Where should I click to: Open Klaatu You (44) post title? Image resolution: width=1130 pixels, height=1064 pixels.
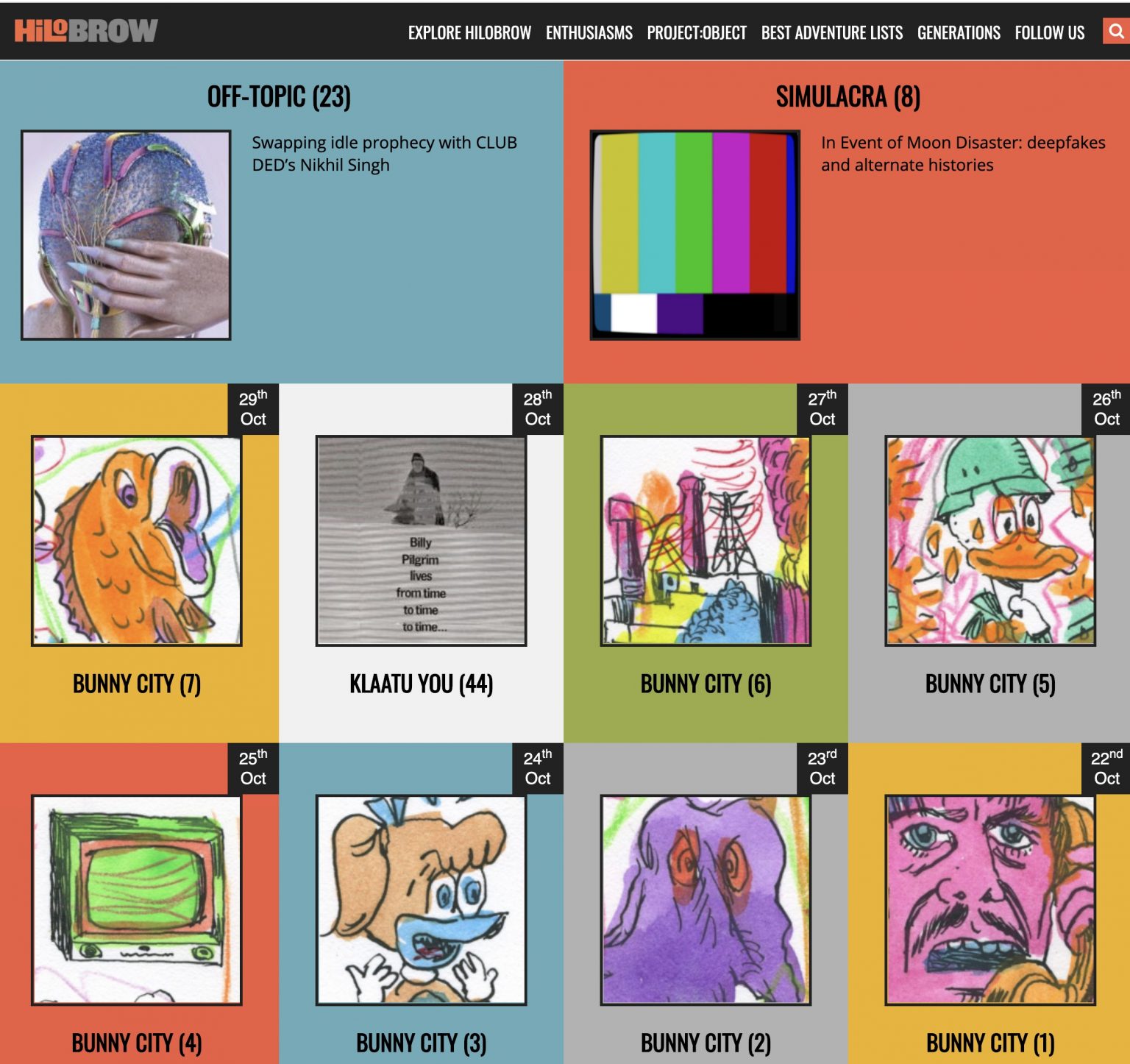421,684
